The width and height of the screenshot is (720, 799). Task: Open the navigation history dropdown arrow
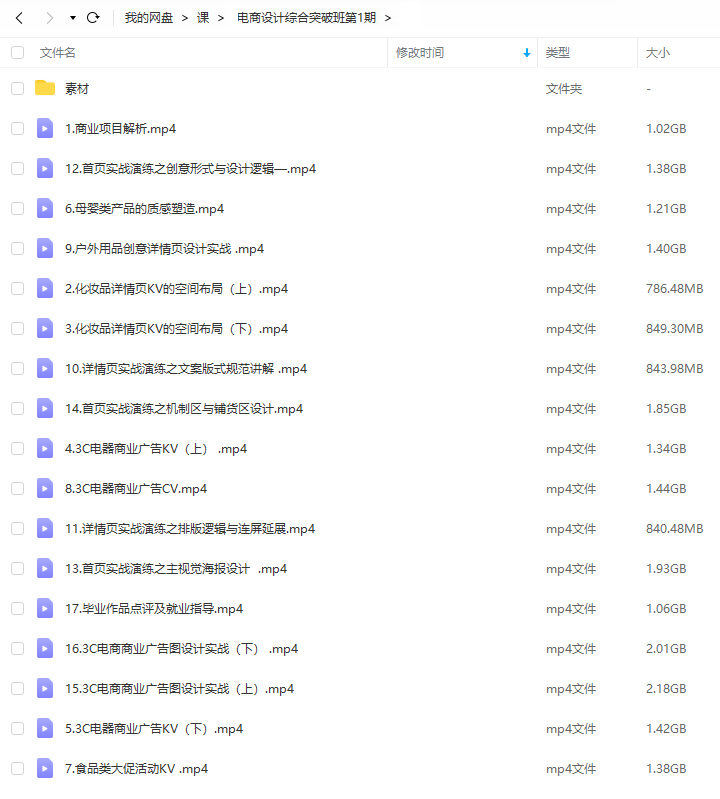coord(73,18)
